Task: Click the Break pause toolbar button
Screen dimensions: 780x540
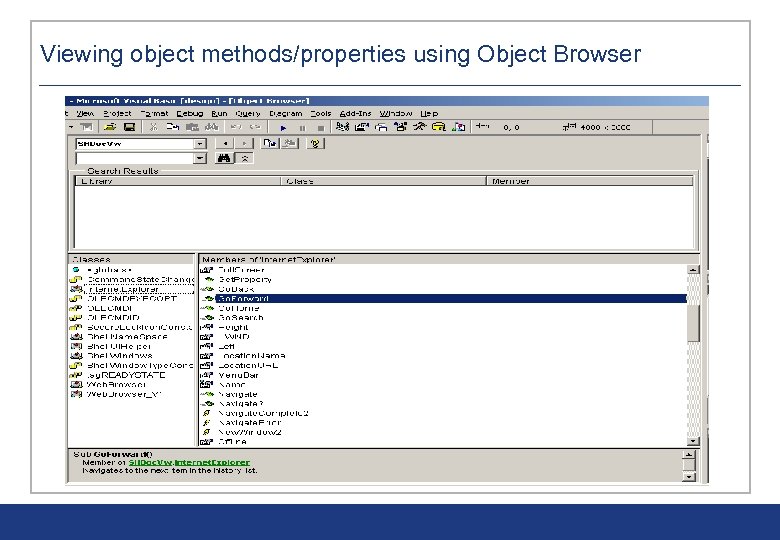Action: [302, 128]
